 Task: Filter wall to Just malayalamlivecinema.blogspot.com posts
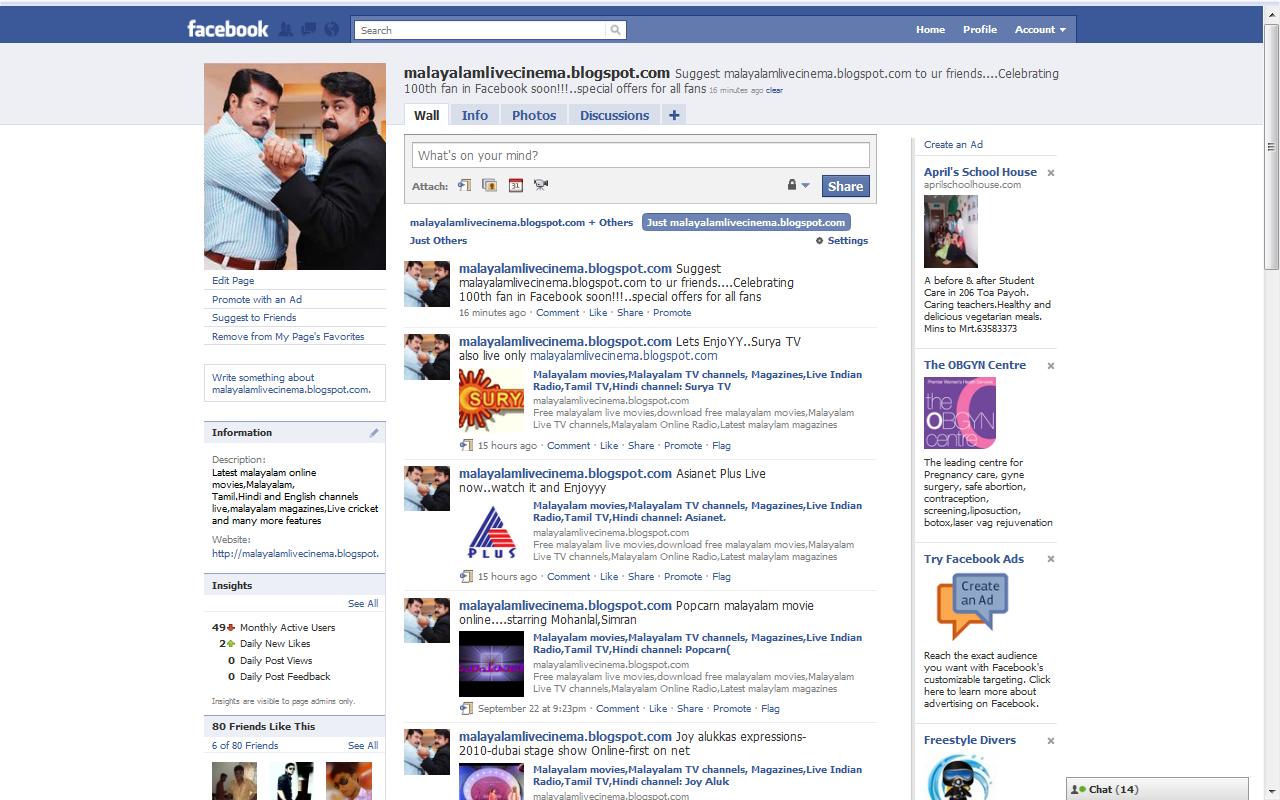coord(745,222)
